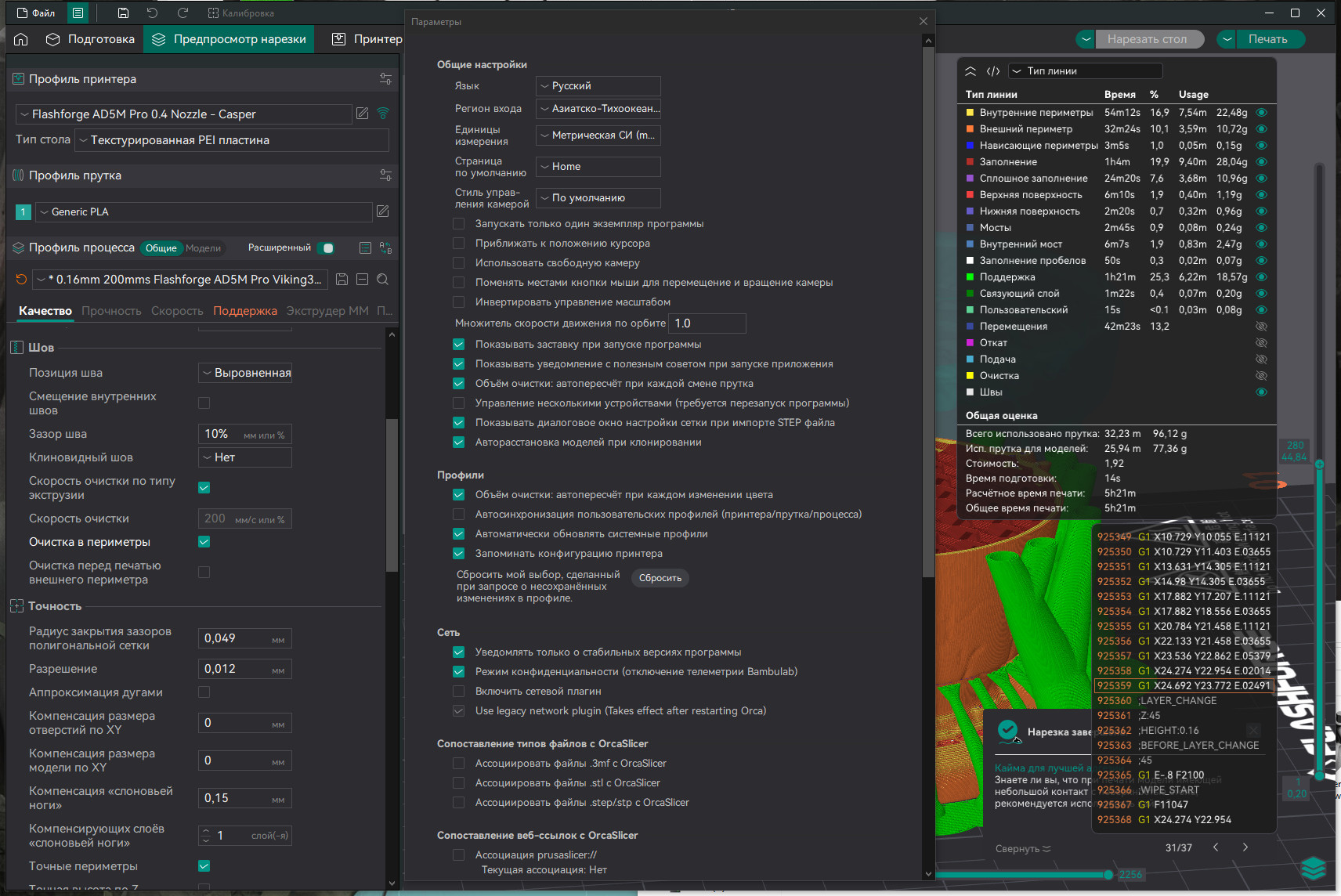
Task: Enable the Аппроксимация дугами checkbox
Action: click(204, 692)
